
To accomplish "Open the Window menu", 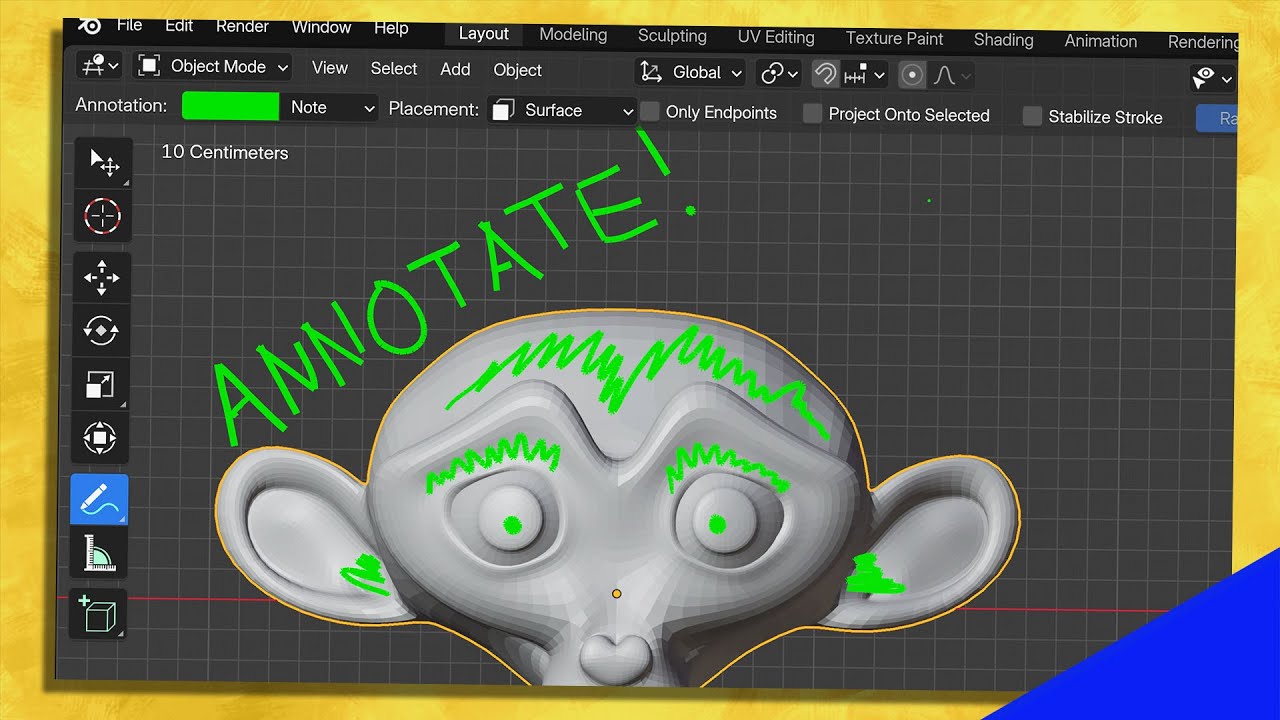I will [x=321, y=28].
